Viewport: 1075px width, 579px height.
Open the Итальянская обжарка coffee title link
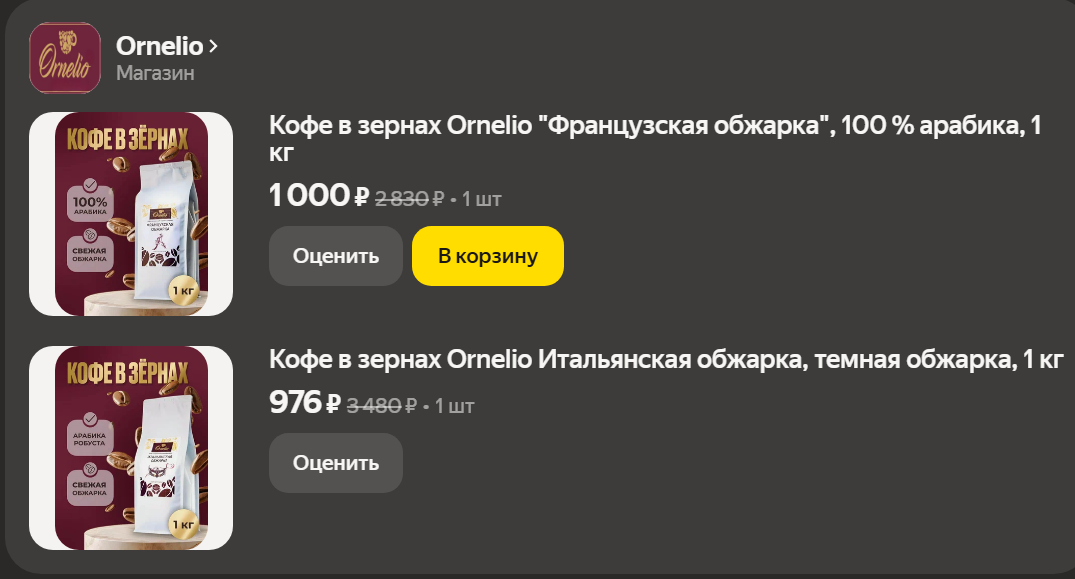coord(666,359)
